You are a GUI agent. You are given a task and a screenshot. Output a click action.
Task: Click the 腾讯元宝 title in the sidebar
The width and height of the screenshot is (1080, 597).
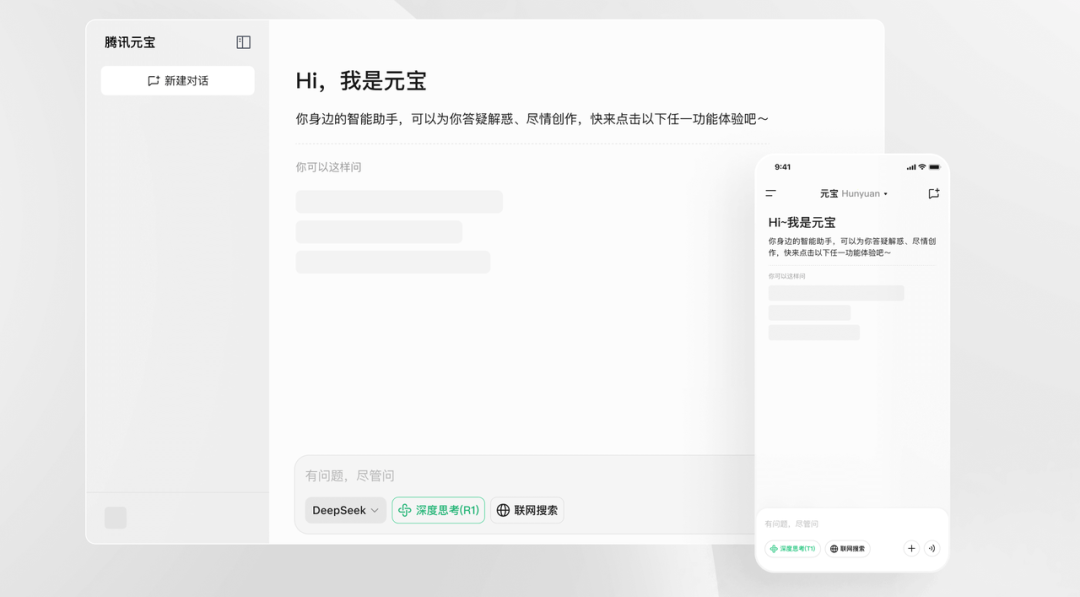[x=130, y=43]
